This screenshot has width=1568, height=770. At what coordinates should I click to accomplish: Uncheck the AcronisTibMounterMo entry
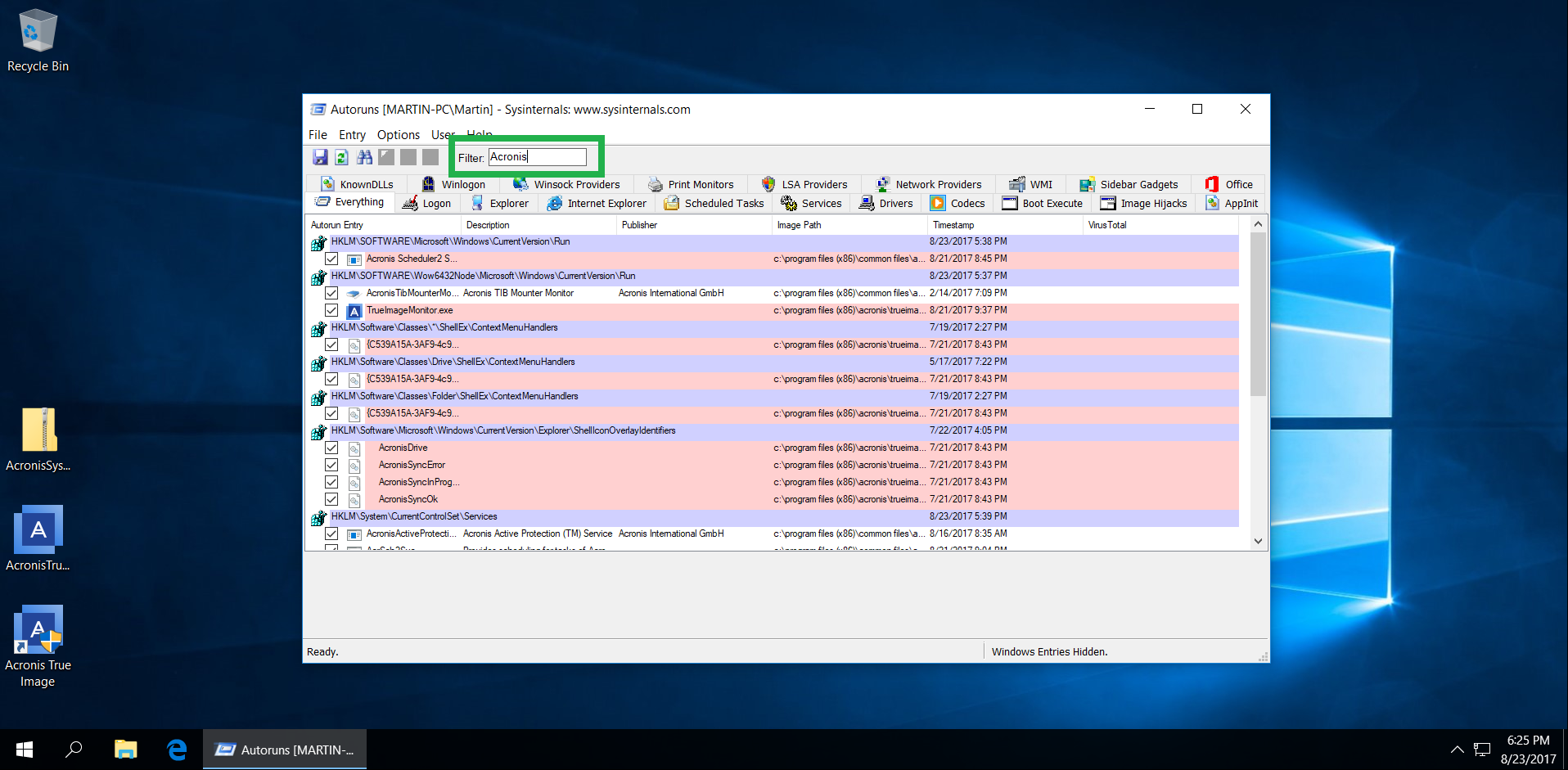click(331, 293)
